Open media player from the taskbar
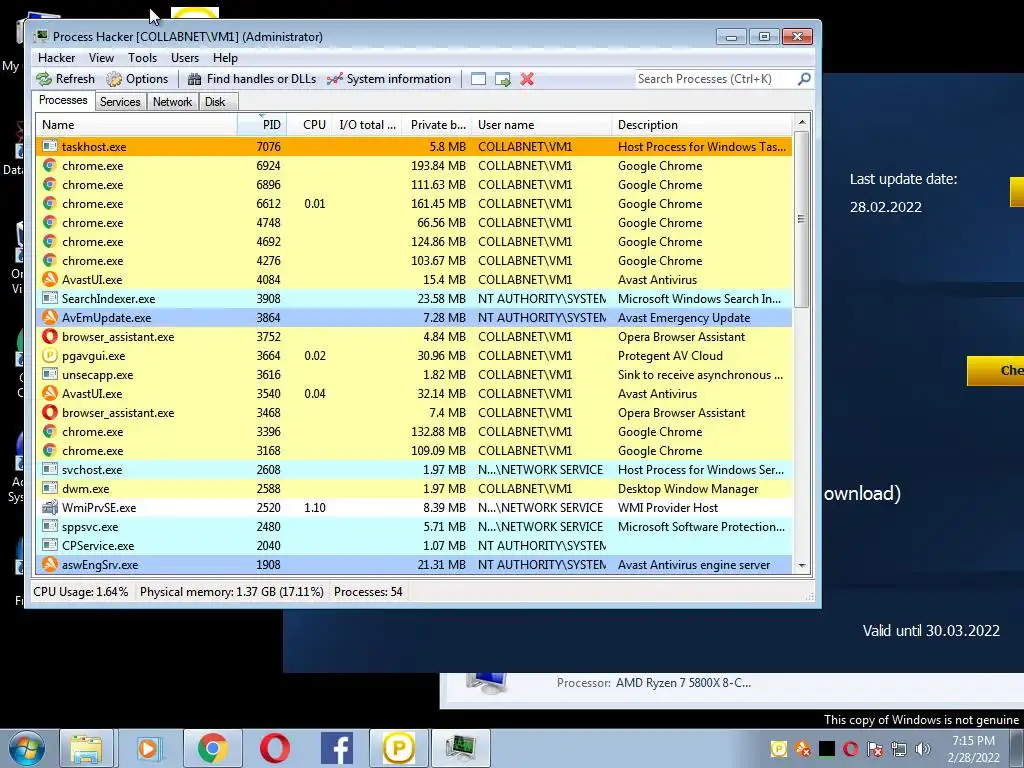This screenshot has height=768, width=1024. tap(149, 748)
